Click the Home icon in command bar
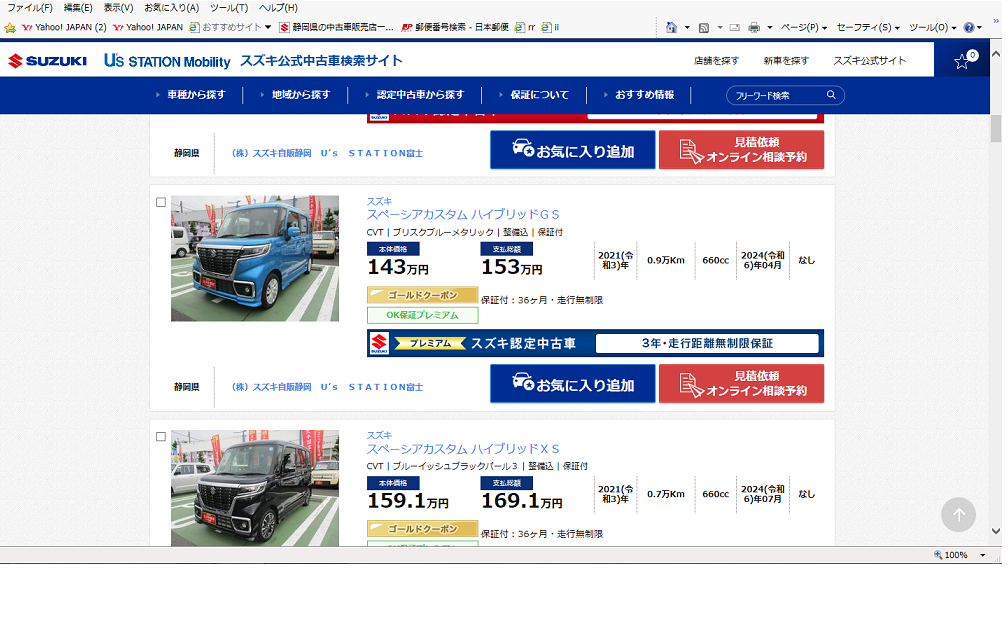Viewport: 1008px width, 630px height. point(671,27)
